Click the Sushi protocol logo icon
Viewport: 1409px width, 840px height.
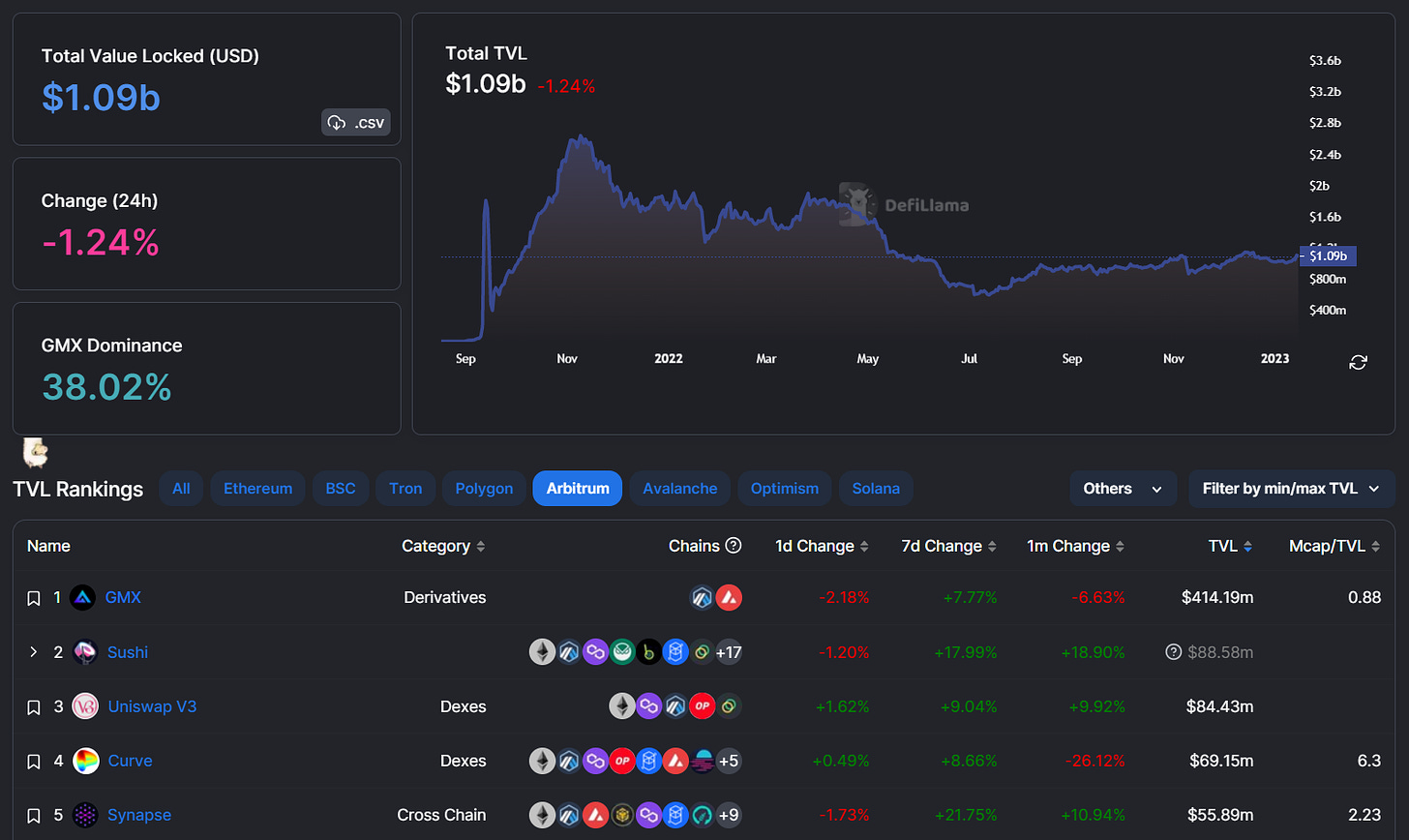tap(85, 652)
